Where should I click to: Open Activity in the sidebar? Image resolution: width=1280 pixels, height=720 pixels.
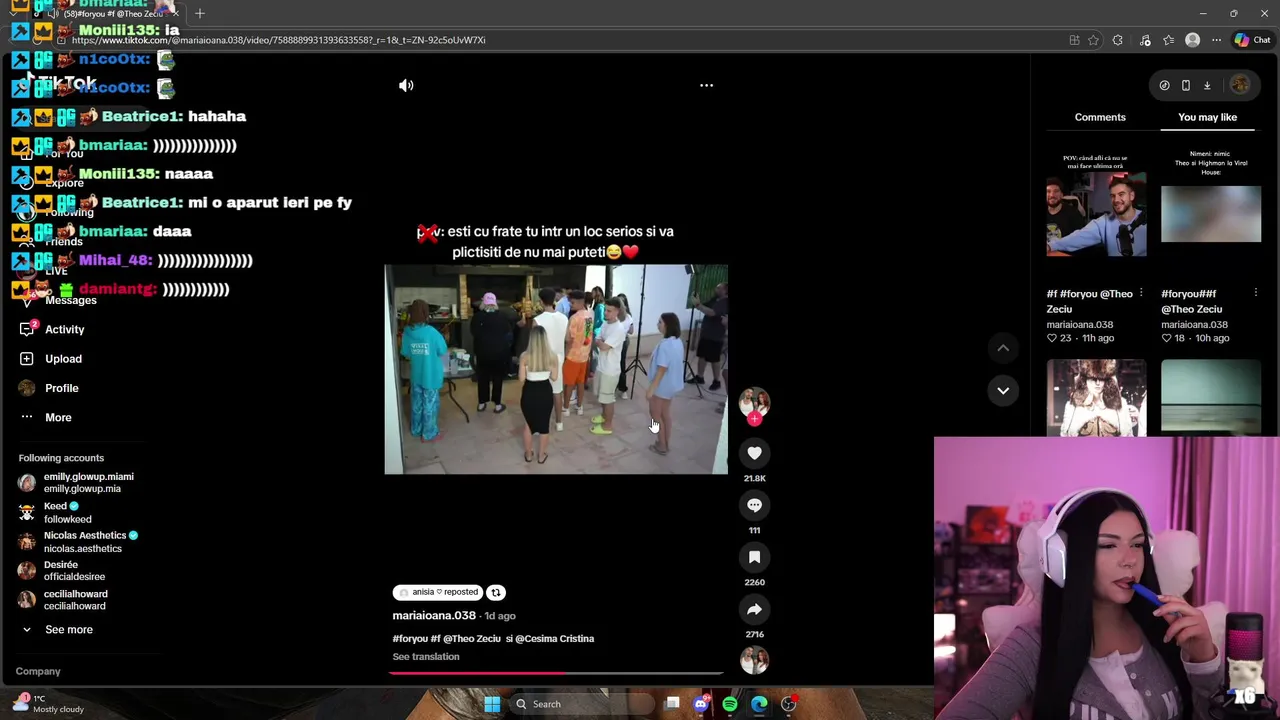coord(52,329)
